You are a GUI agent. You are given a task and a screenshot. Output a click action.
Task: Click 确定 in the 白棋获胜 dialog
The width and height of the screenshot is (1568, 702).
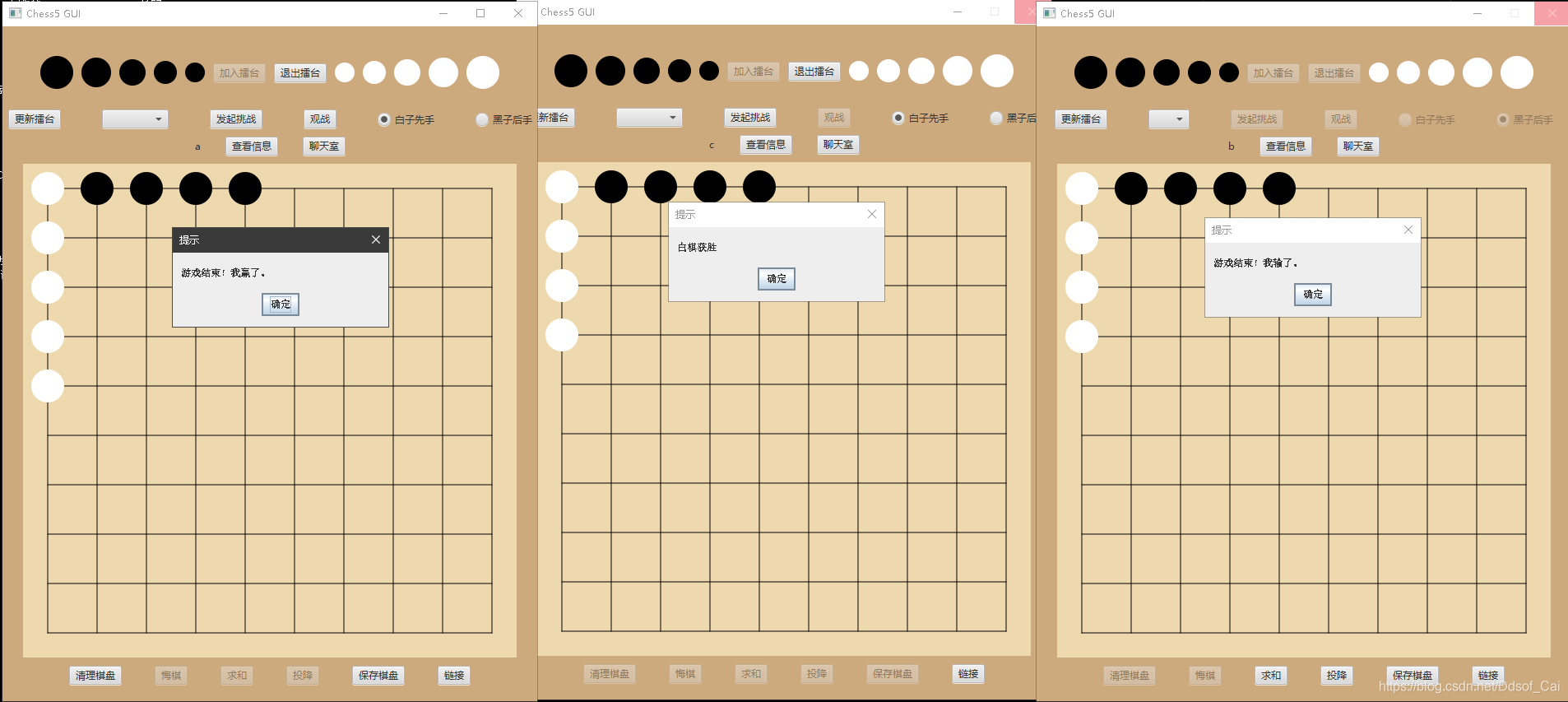point(777,279)
